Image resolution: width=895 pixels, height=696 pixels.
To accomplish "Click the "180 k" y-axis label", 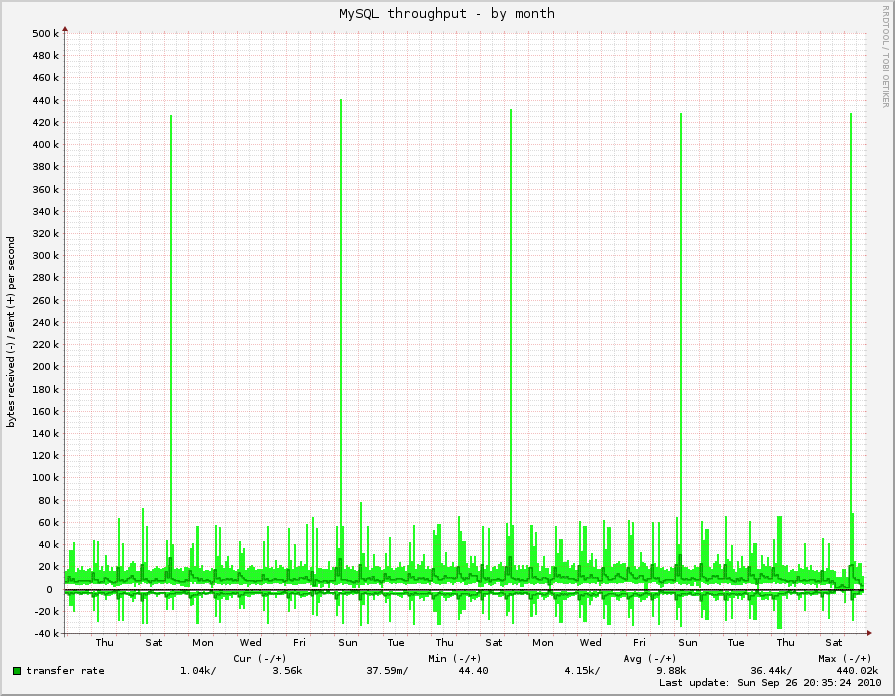I will point(45,389).
